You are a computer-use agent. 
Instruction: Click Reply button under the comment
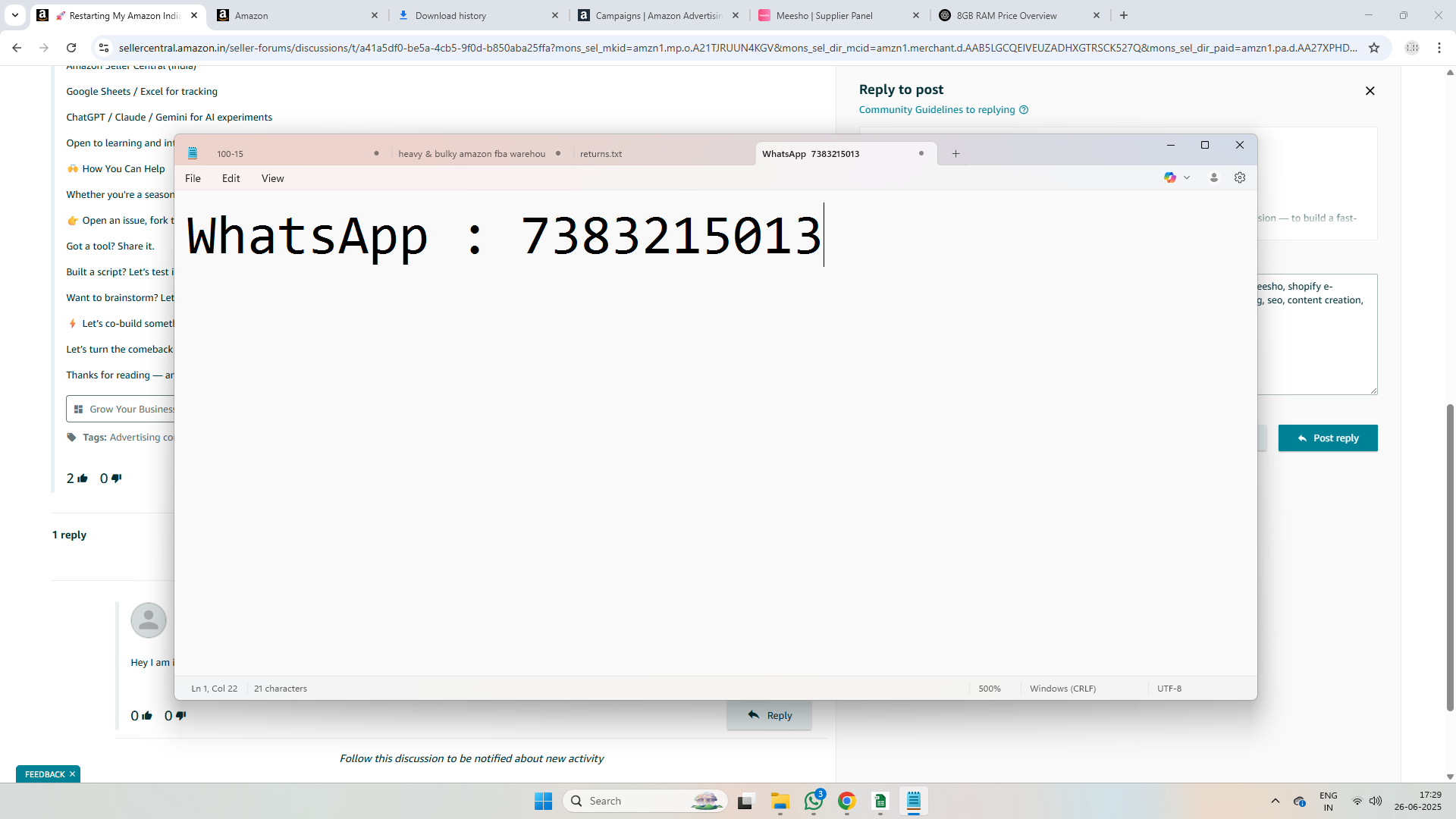(769, 715)
